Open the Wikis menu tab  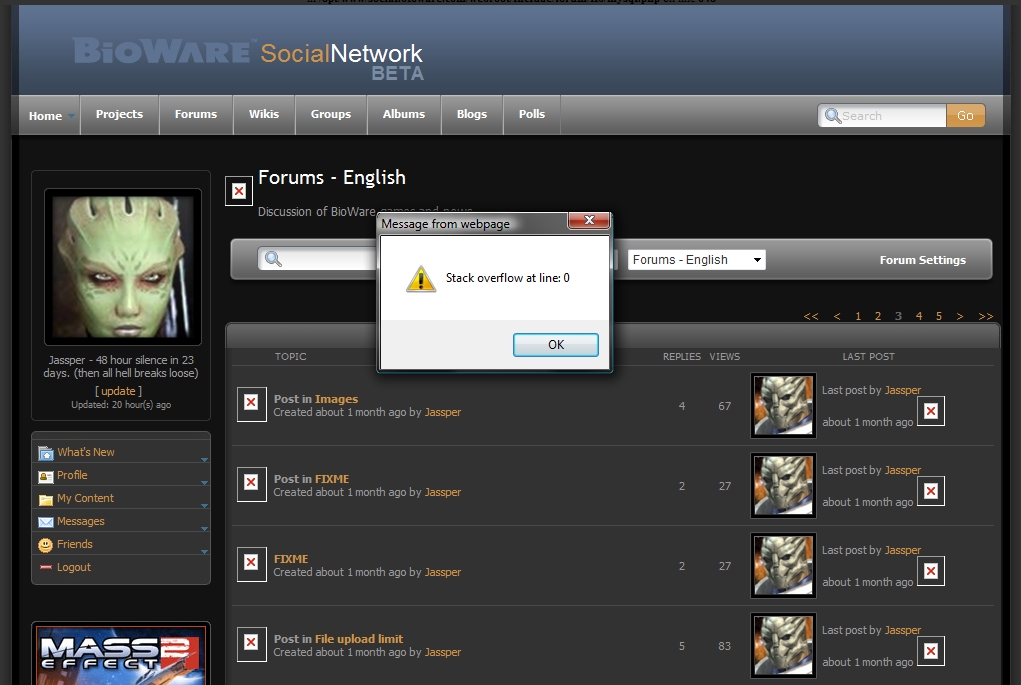click(264, 114)
